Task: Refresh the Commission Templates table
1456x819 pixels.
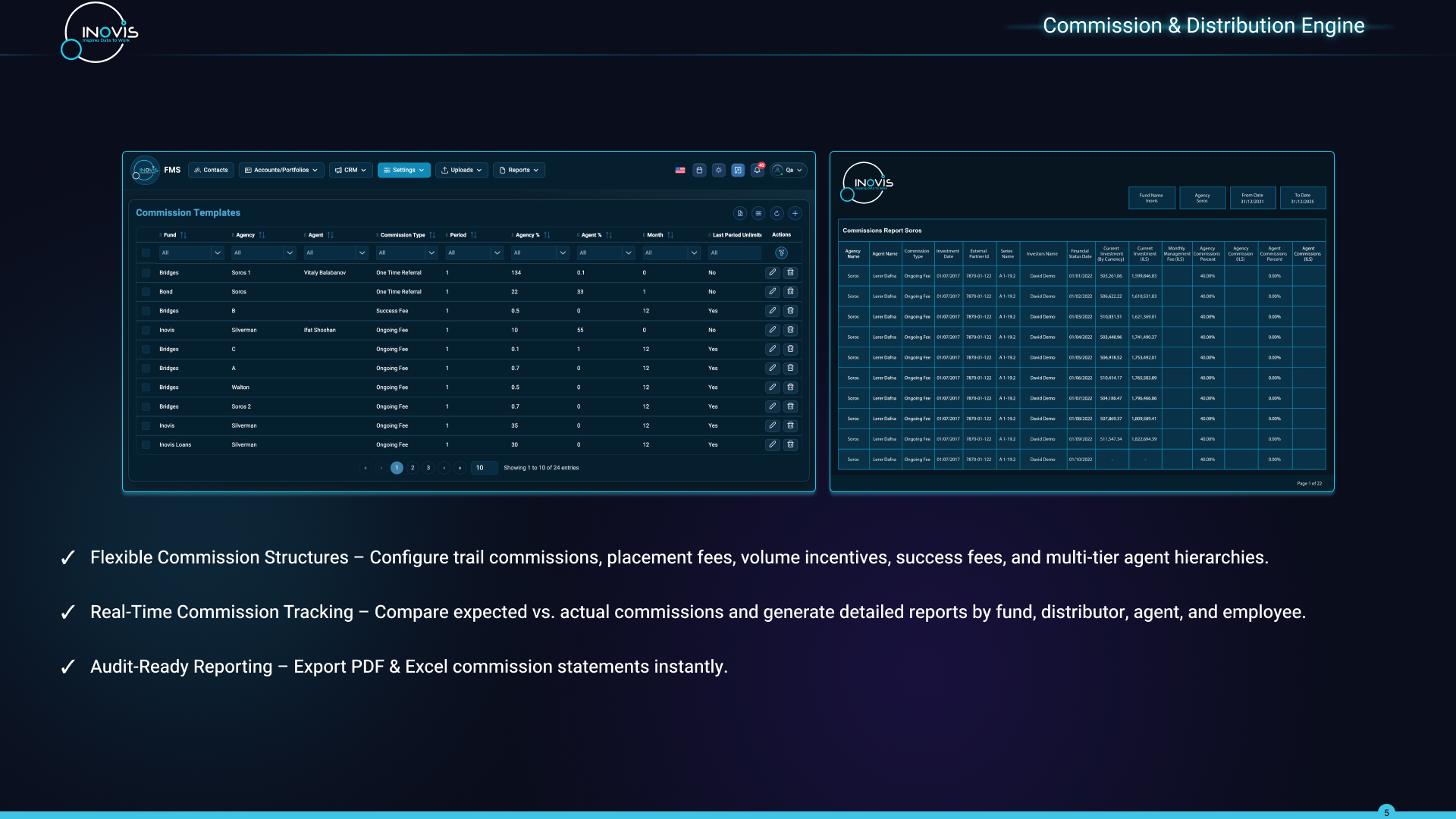Action: coord(777,213)
